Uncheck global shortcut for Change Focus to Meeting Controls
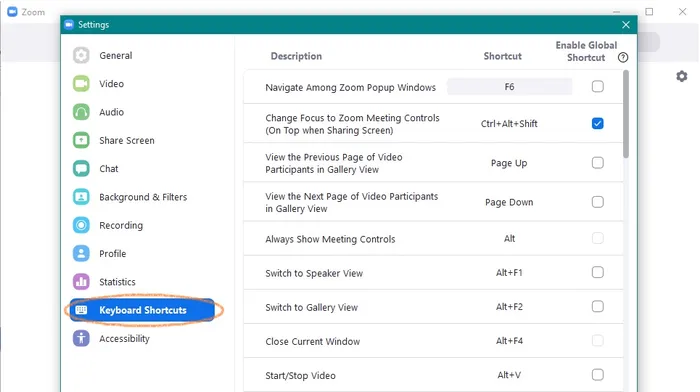This screenshot has height=392, width=700. 597,123
